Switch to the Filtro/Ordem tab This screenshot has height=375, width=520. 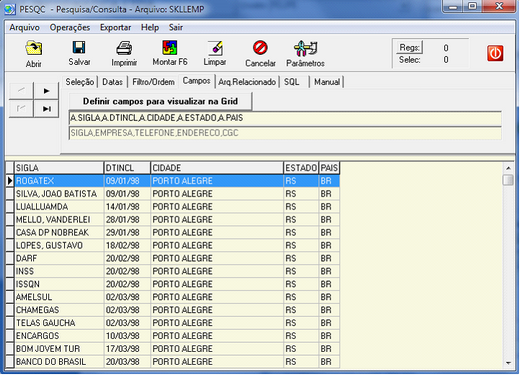[x=153, y=82]
